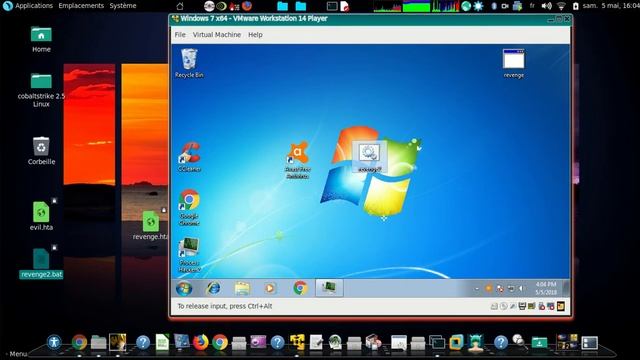Open Windows Media Player from the taskbar
The image size is (640, 360).
click(269, 288)
